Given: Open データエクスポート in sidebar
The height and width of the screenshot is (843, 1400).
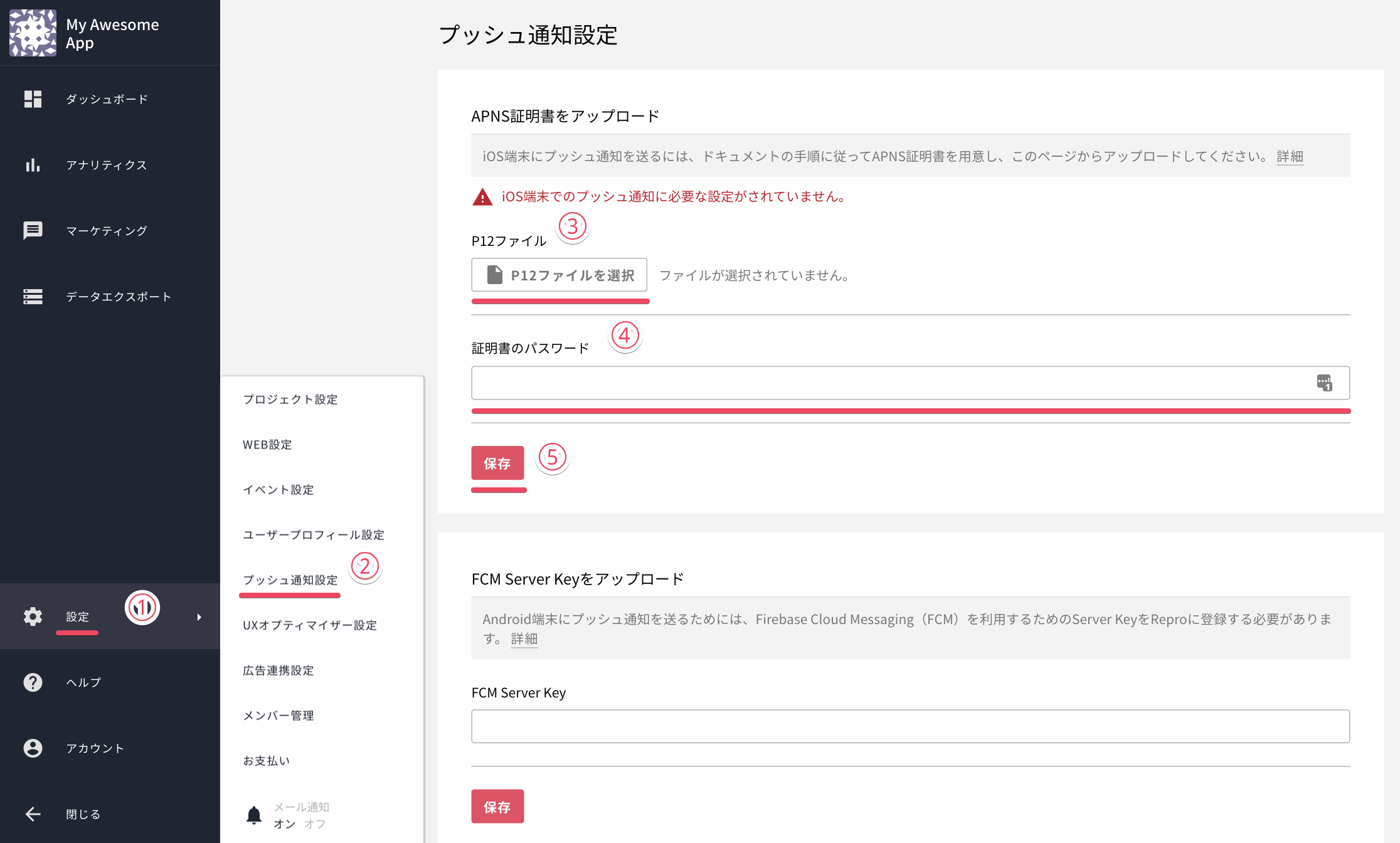Looking at the screenshot, I should coord(119,297).
